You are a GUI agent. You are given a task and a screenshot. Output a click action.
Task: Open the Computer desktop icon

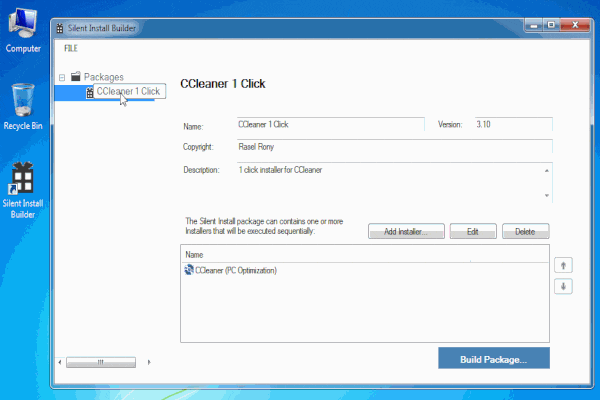point(23,31)
